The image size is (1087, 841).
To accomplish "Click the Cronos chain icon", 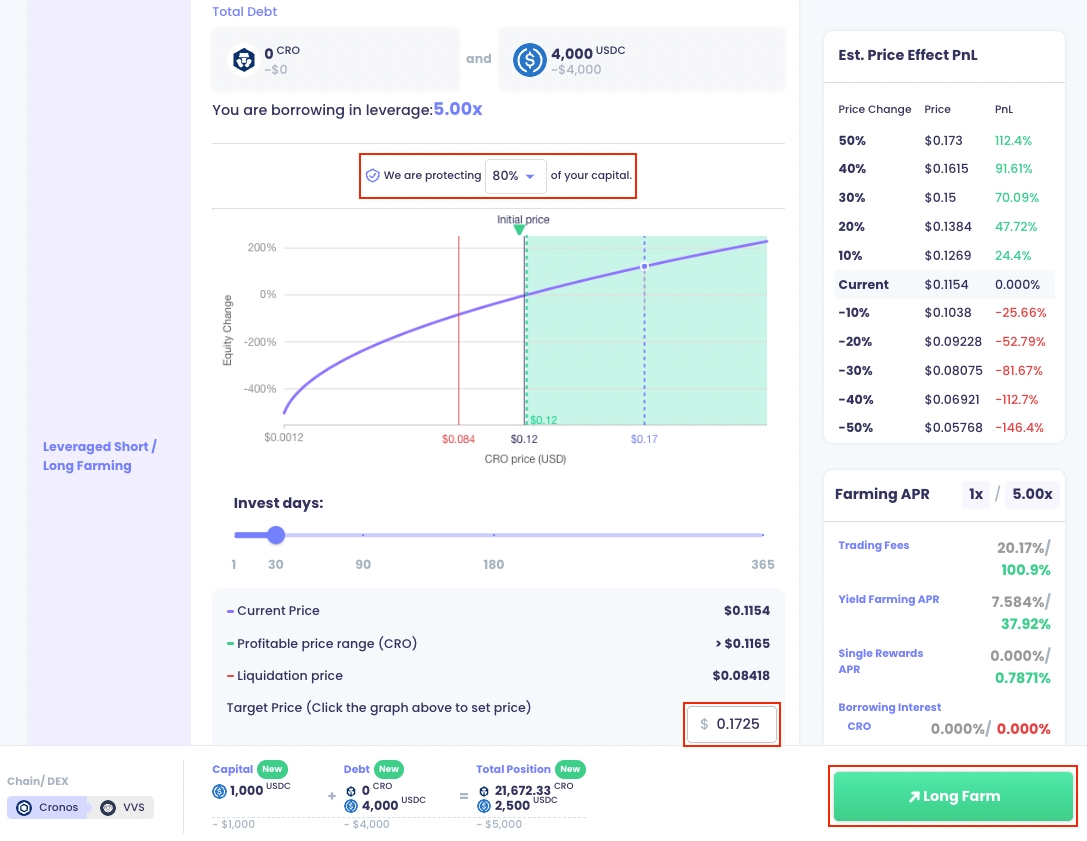I will tap(24, 807).
